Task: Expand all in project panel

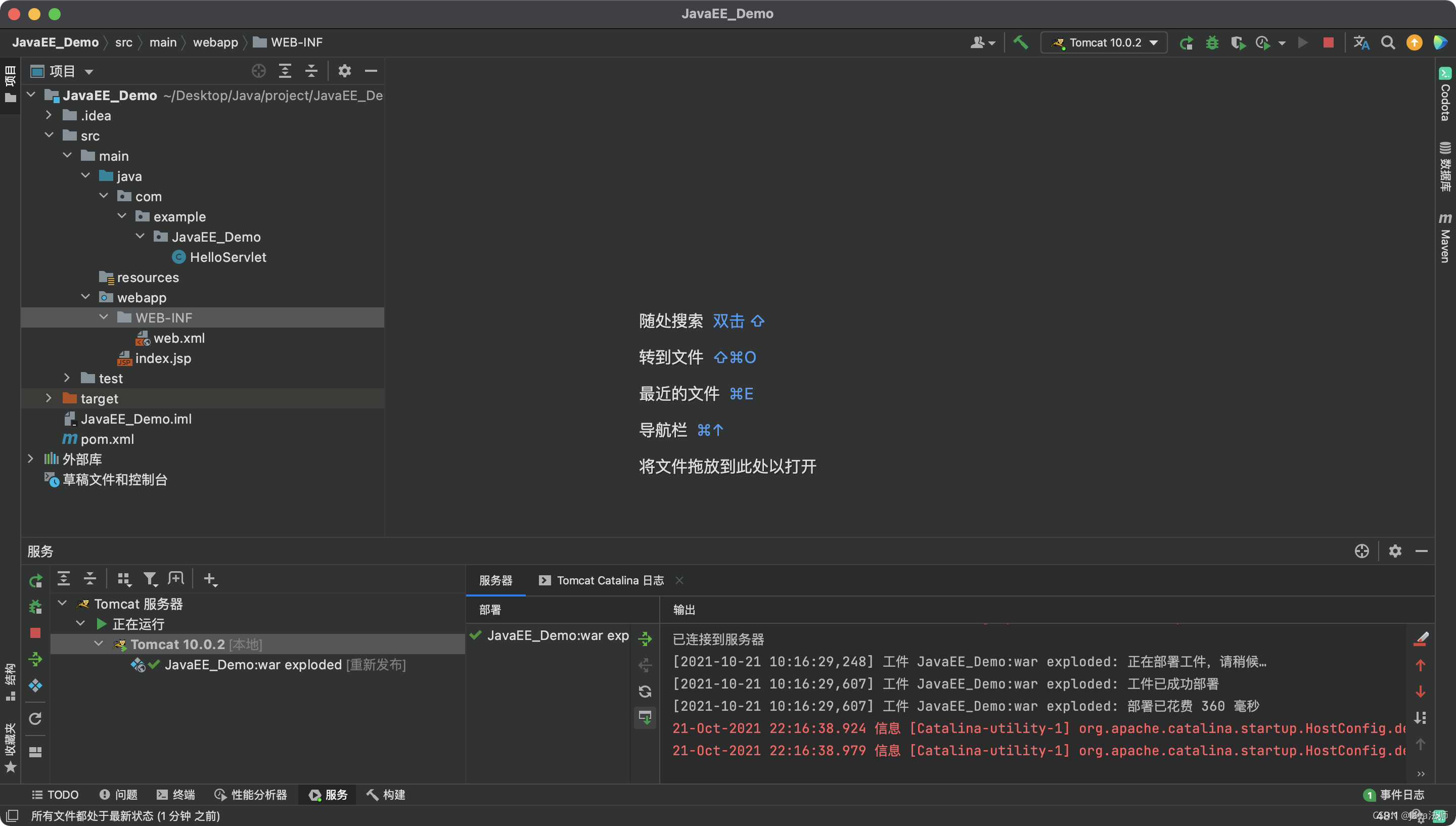Action: (x=285, y=71)
